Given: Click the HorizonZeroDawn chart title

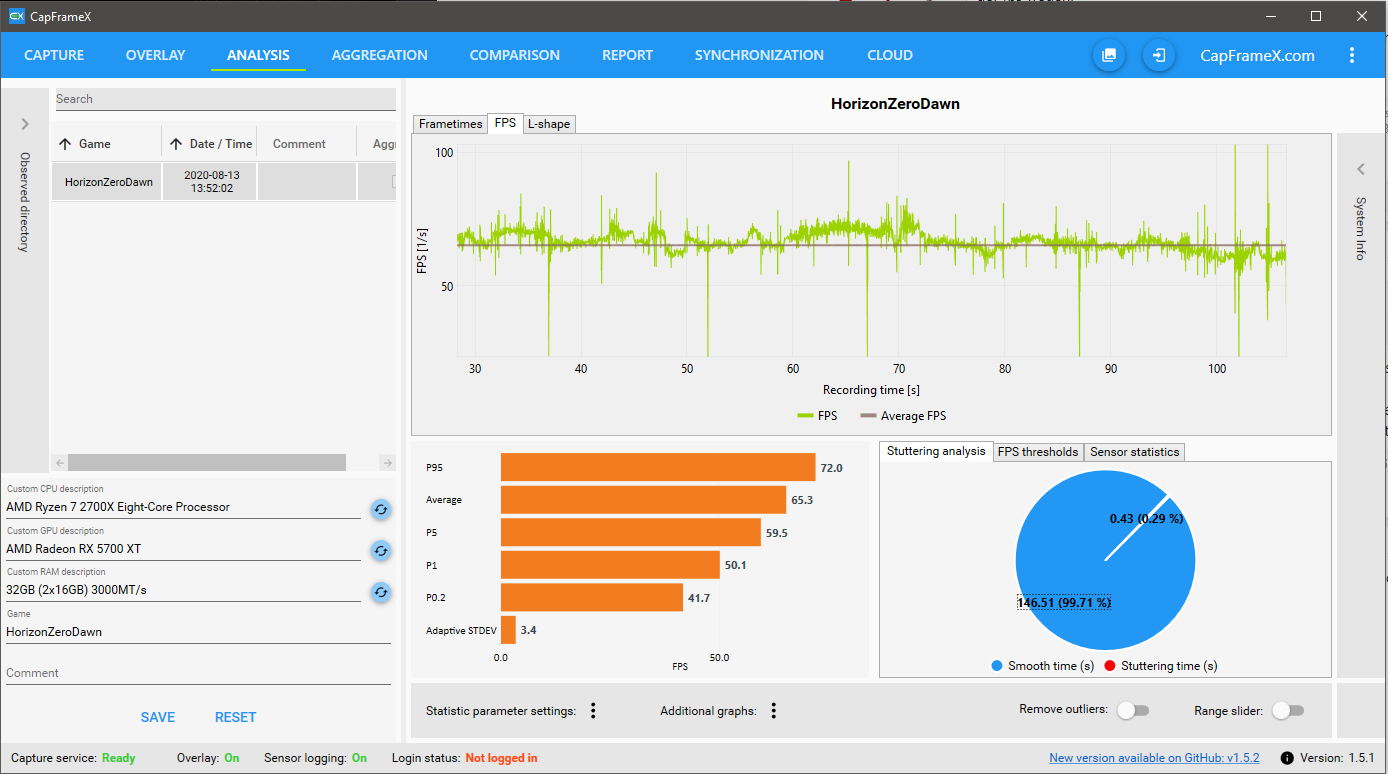Looking at the screenshot, I should [895, 103].
